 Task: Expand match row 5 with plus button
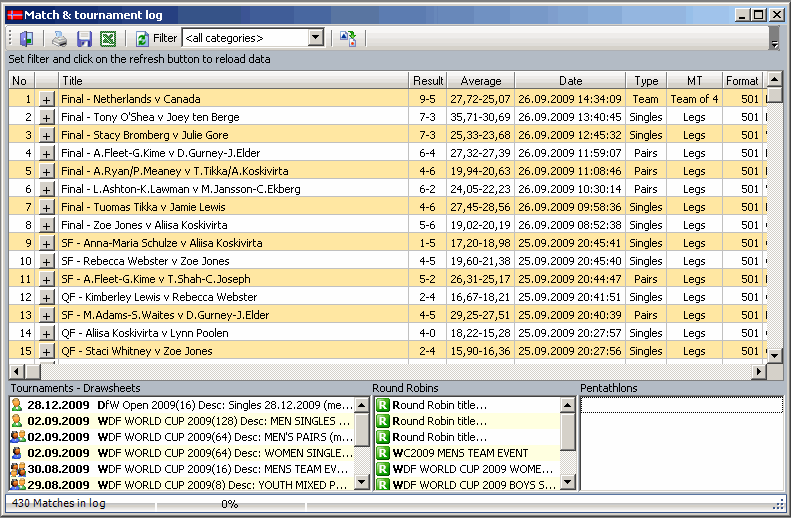(46, 171)
